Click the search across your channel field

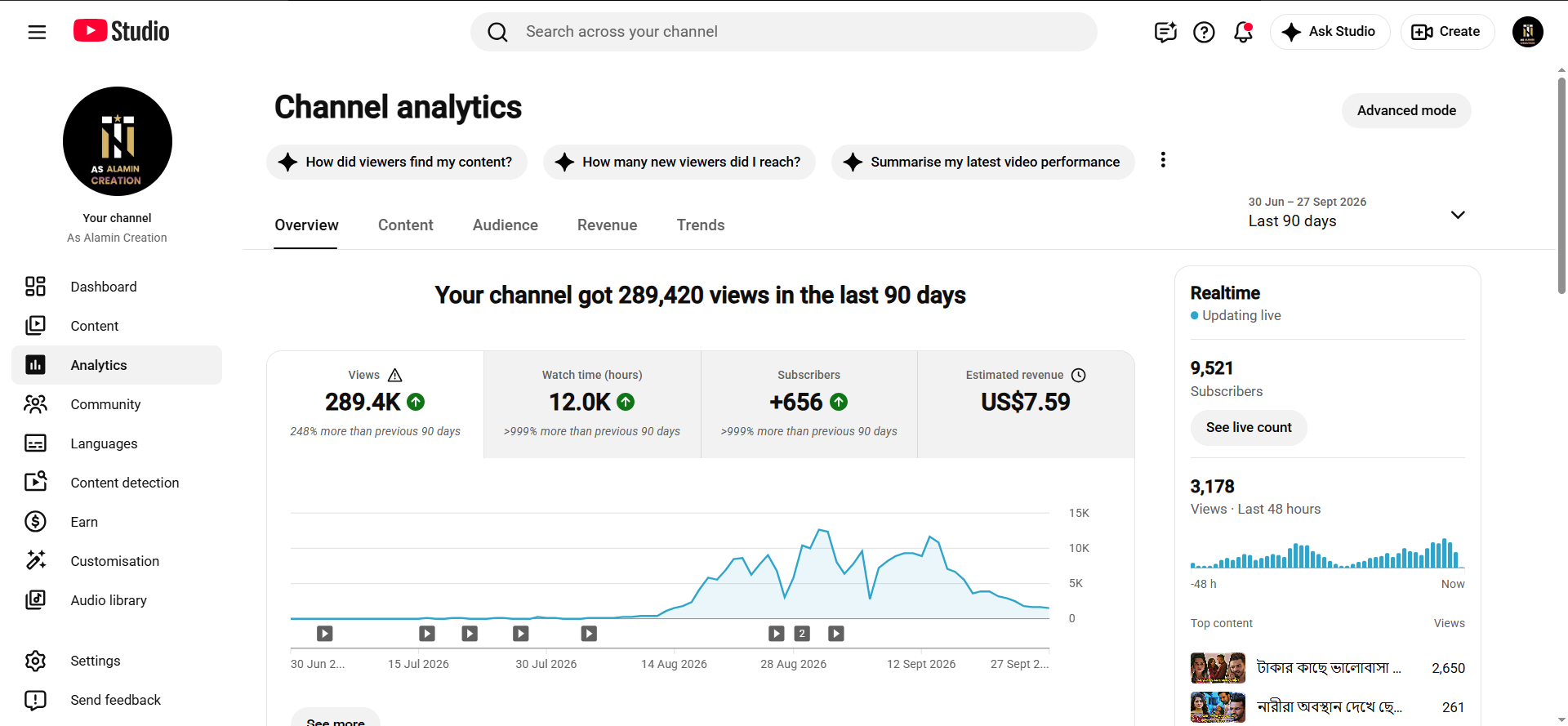(x=784, y=32)
